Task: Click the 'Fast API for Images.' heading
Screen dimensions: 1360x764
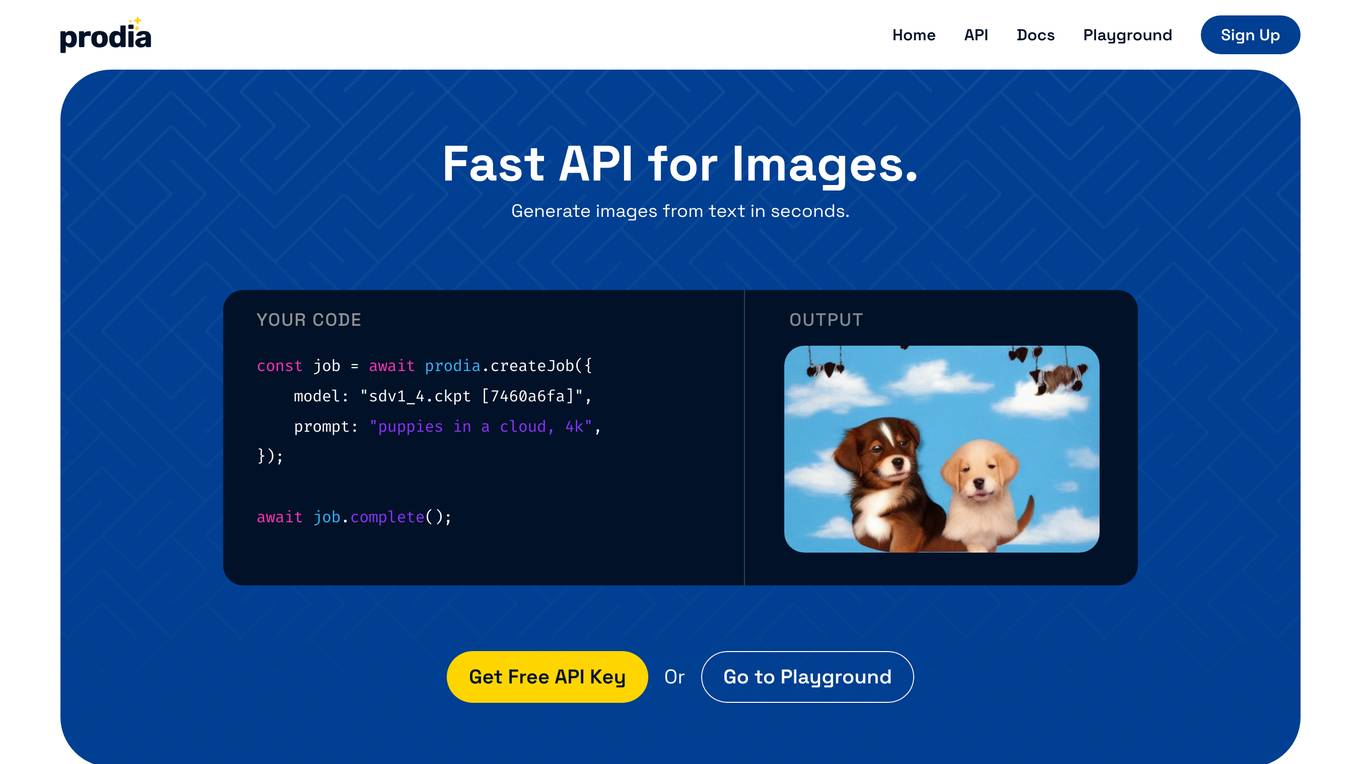Action: 680,164
